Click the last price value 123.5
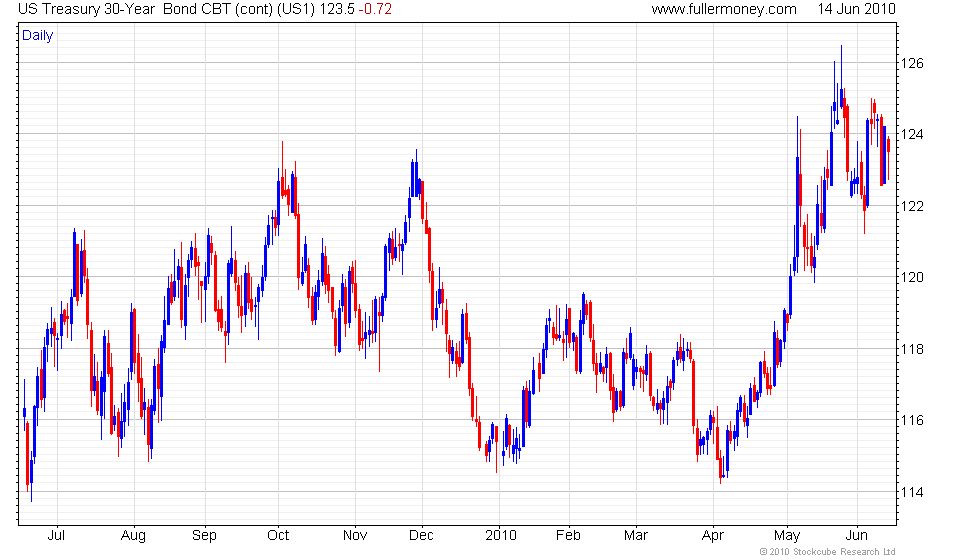980x560 pixels. pos(338,9)
